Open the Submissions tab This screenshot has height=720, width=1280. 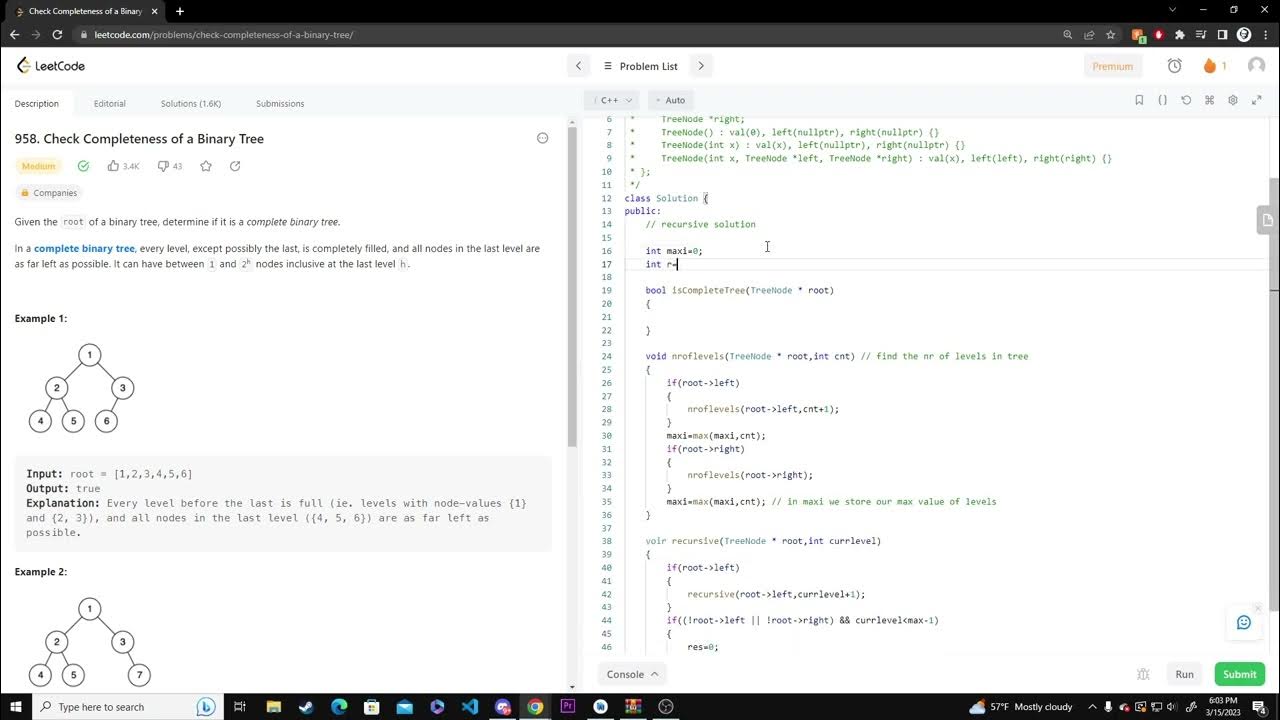(280, 103)
